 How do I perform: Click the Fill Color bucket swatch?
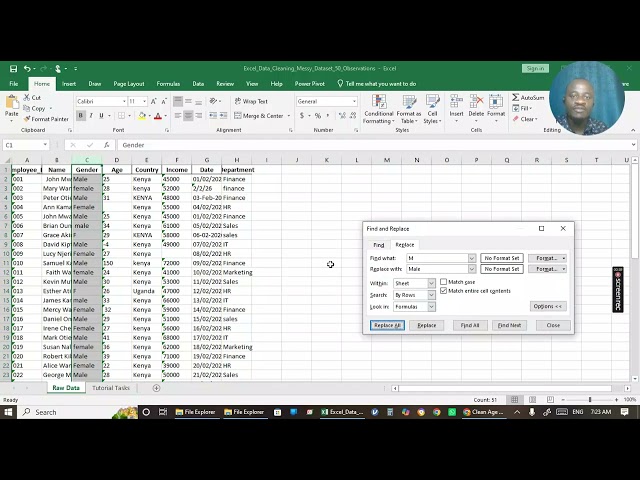pos(142,116)
